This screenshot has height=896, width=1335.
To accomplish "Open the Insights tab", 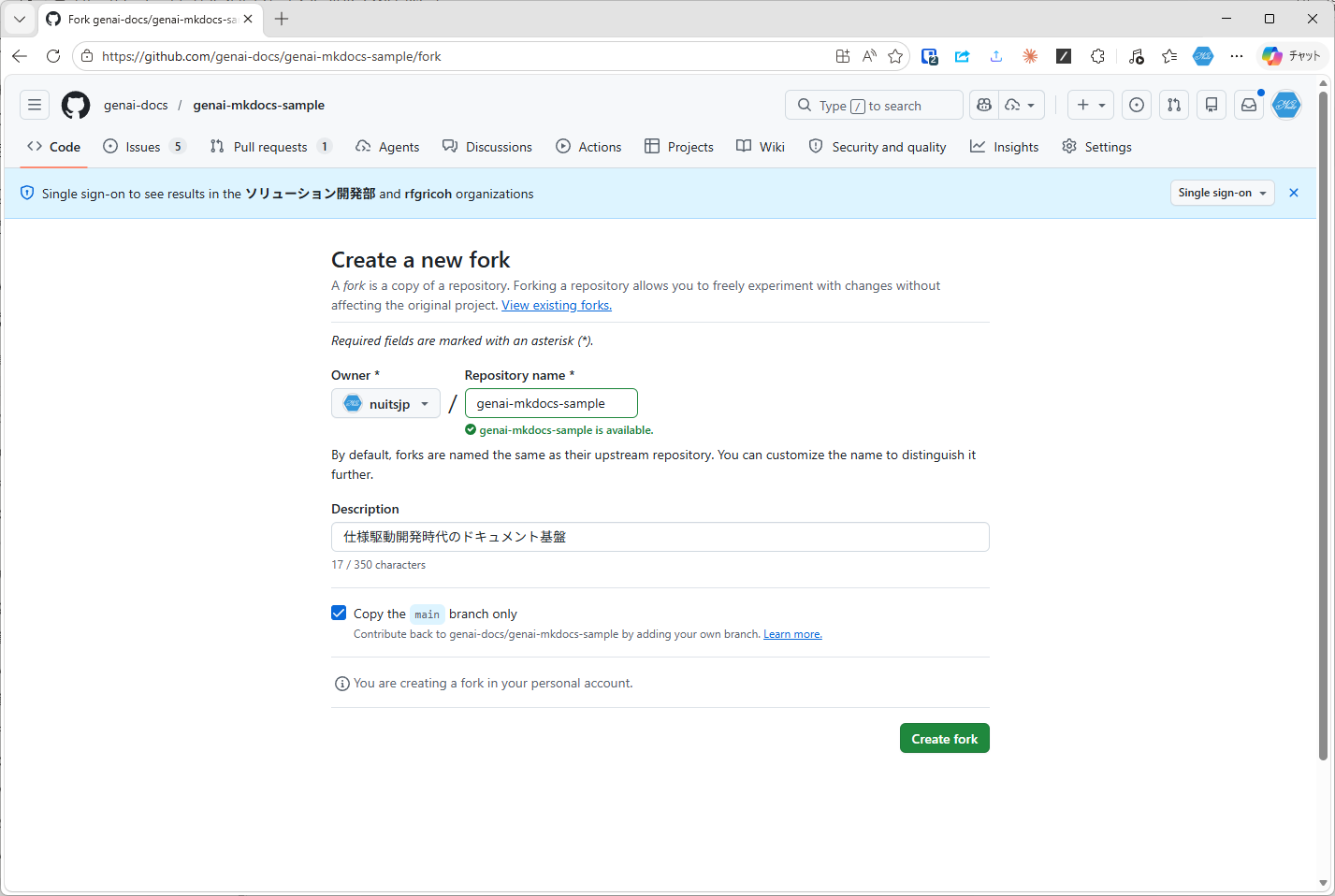I will (x=1004, y=147).
